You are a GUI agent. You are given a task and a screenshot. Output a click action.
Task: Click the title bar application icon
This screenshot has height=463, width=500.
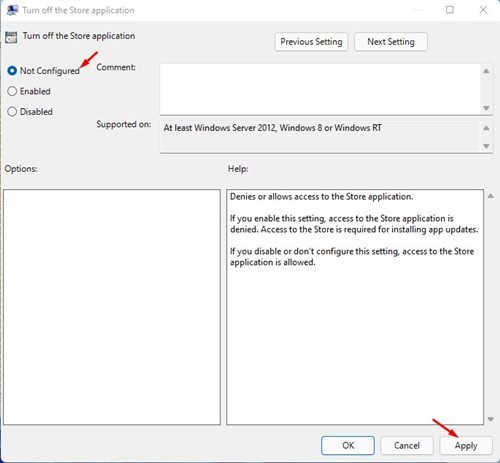point(12,10)
